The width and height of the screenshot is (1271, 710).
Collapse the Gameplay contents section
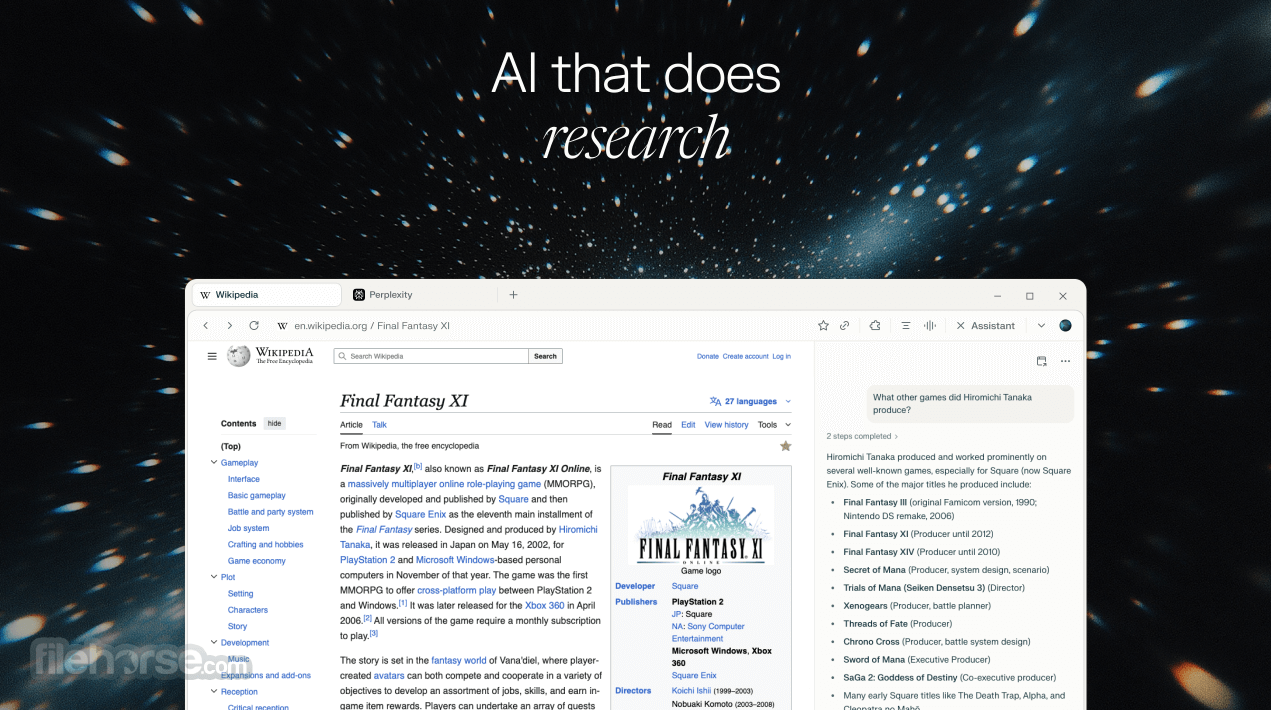tap(214, 463)
